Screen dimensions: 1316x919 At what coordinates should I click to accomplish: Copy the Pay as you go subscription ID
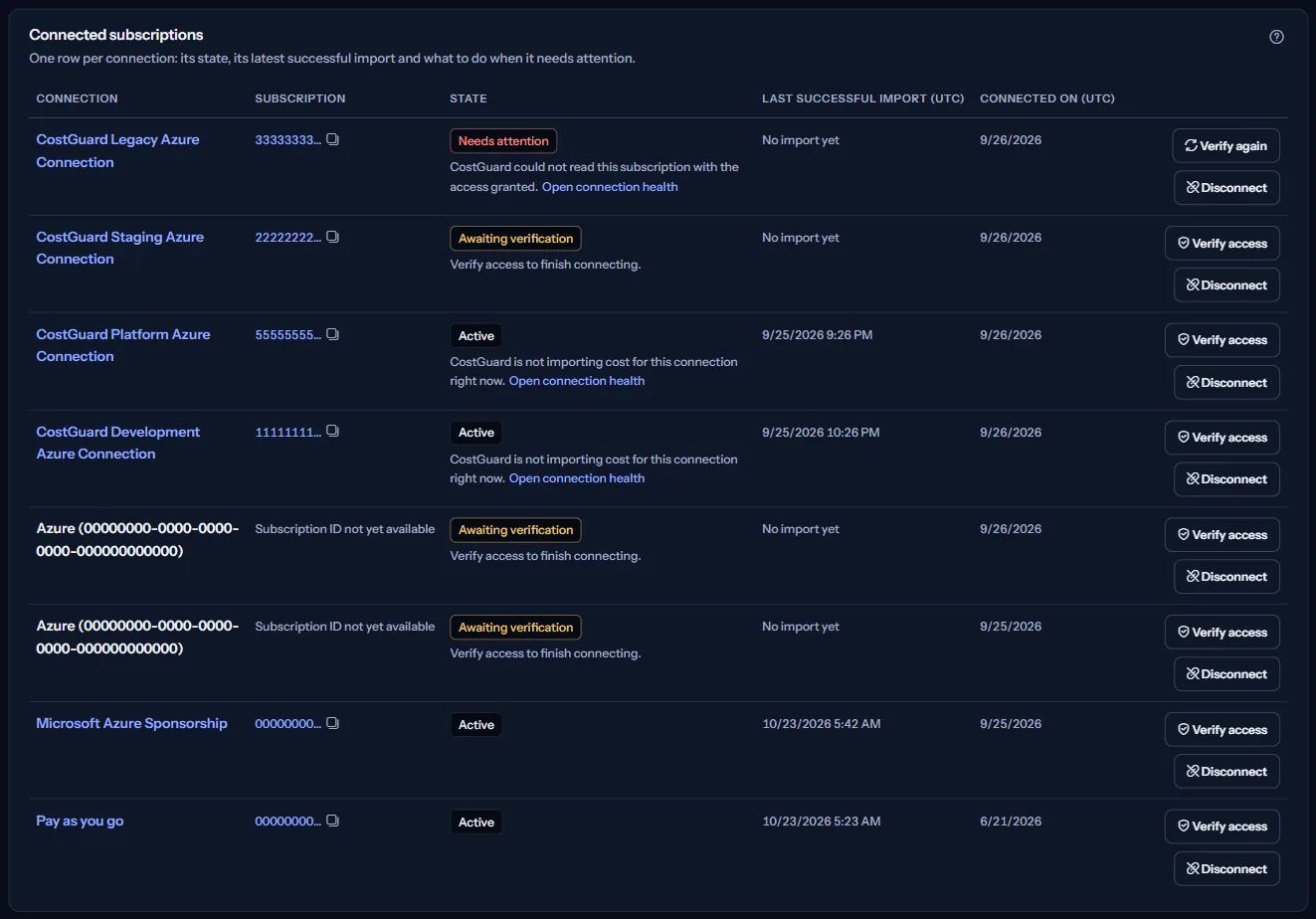pyautogui.click(x=332, y=821)
